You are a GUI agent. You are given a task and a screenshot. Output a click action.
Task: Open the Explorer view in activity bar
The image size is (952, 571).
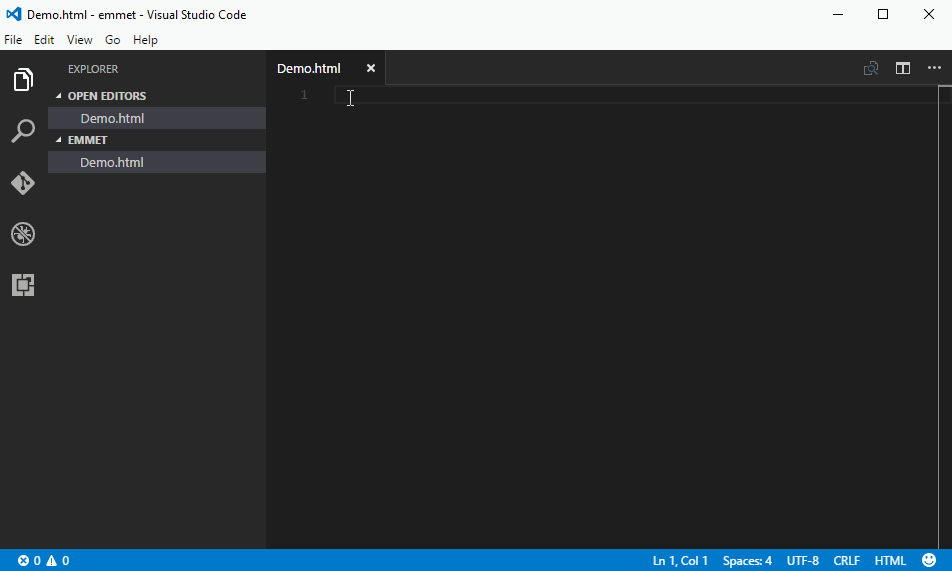[23, 80]
